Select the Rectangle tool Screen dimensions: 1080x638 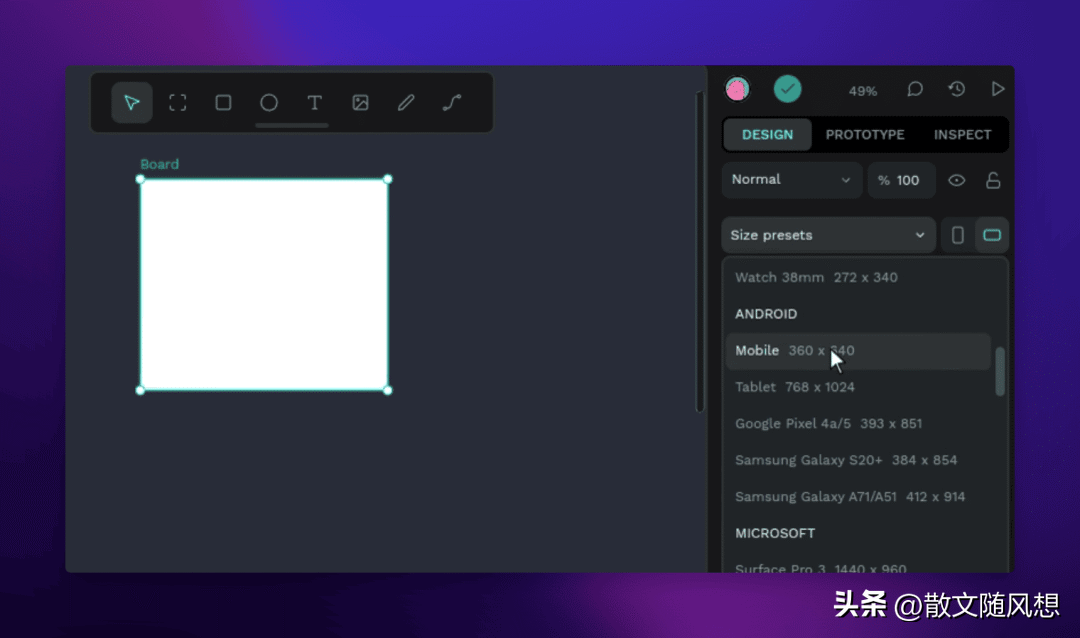point(223,103)
